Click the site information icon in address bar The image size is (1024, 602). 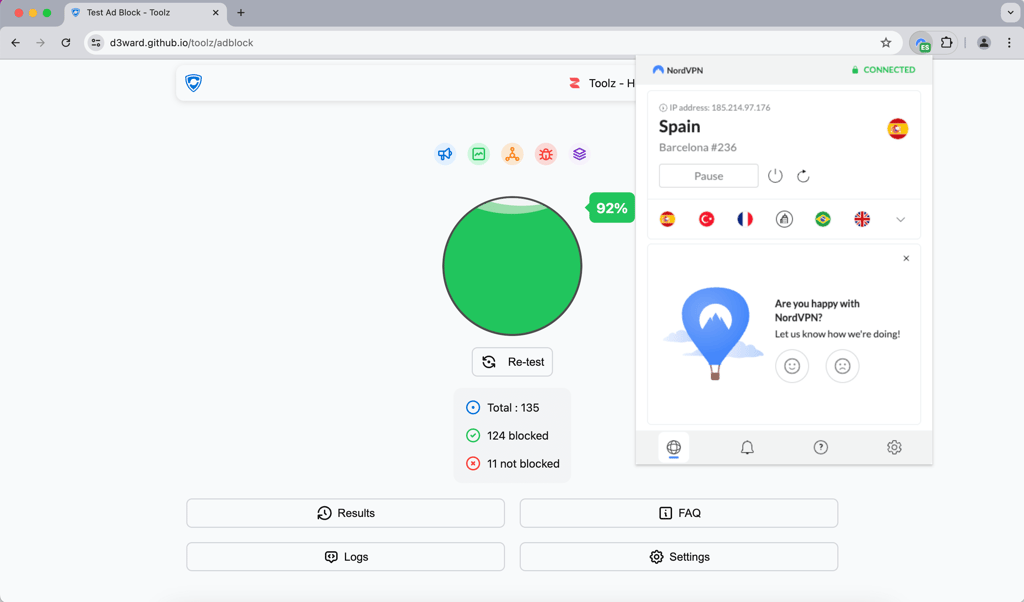click(x=96, y=43)
